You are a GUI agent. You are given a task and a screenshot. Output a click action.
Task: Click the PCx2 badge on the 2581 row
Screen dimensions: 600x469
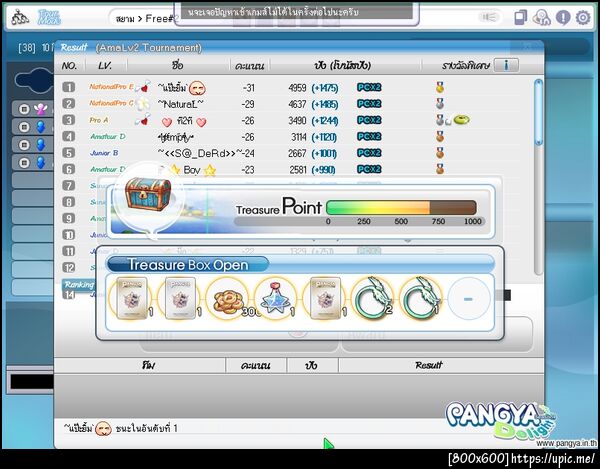(x=369, y=169)
